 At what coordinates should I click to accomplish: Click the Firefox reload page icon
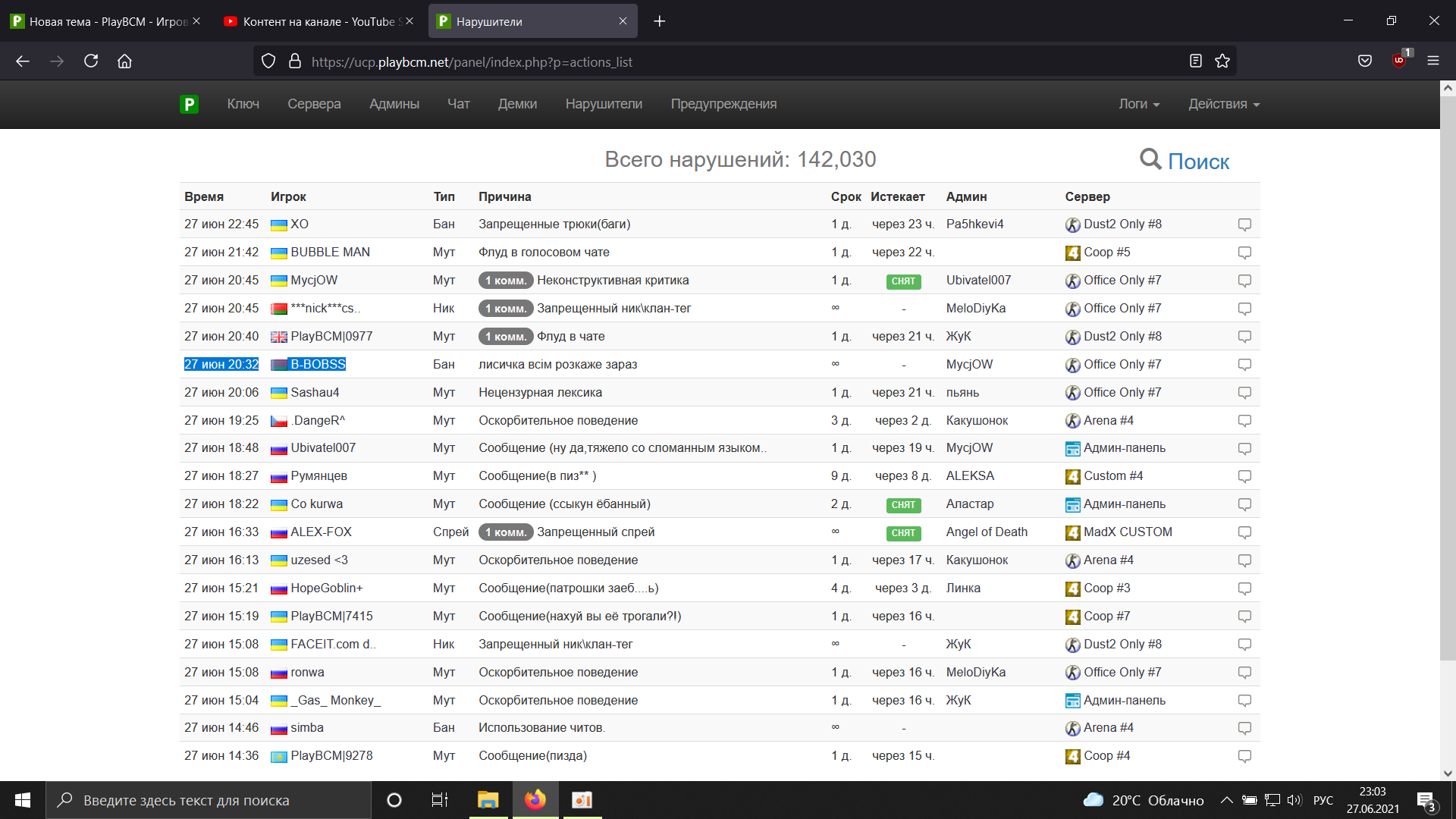91,61
